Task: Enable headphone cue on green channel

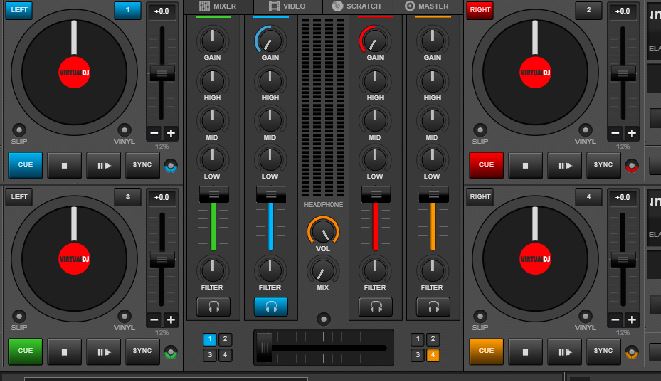Action: point(213,306)
